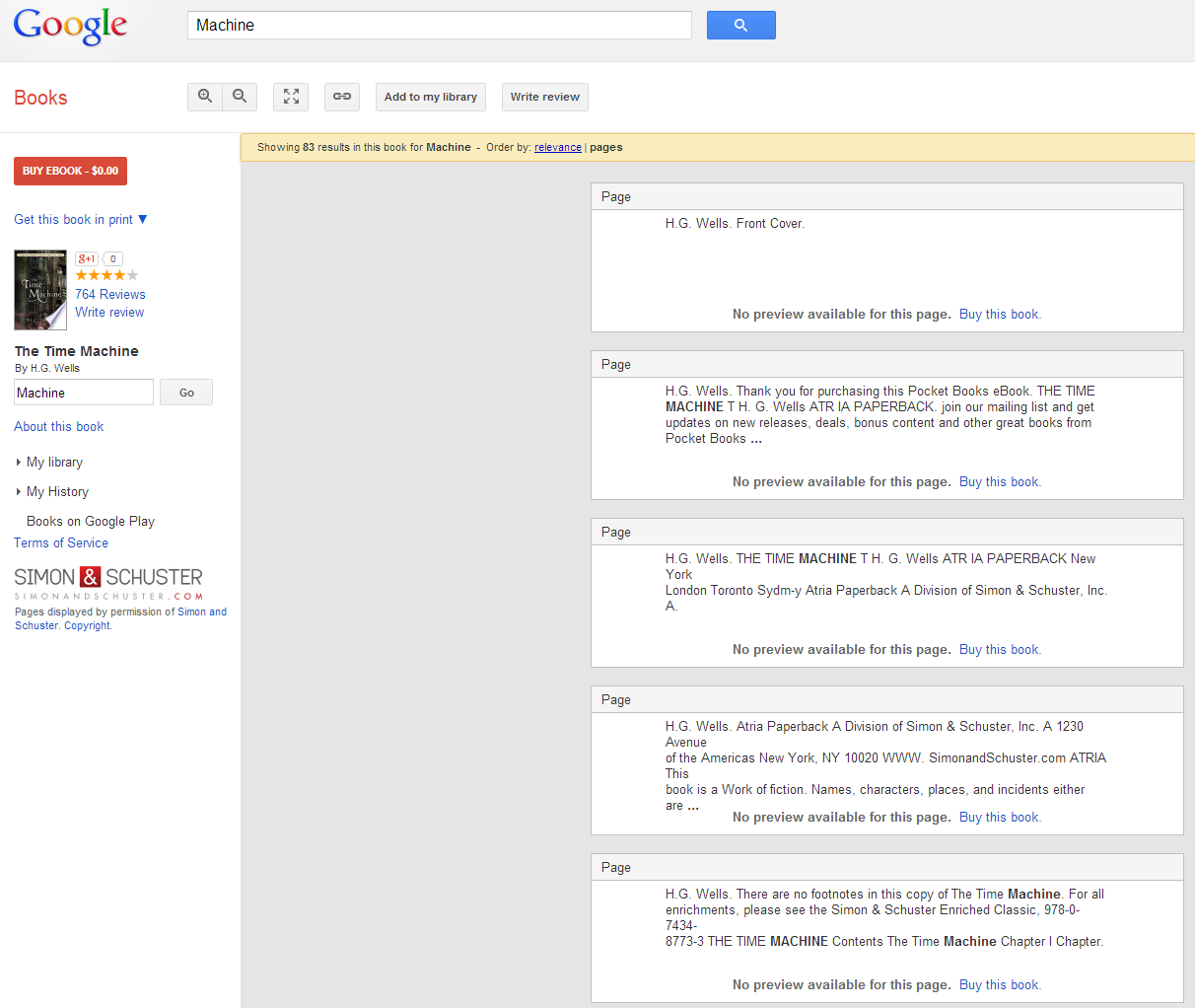
Task: Open Books on Google Play
Action: pyautogui.click(x=91, y=521)
